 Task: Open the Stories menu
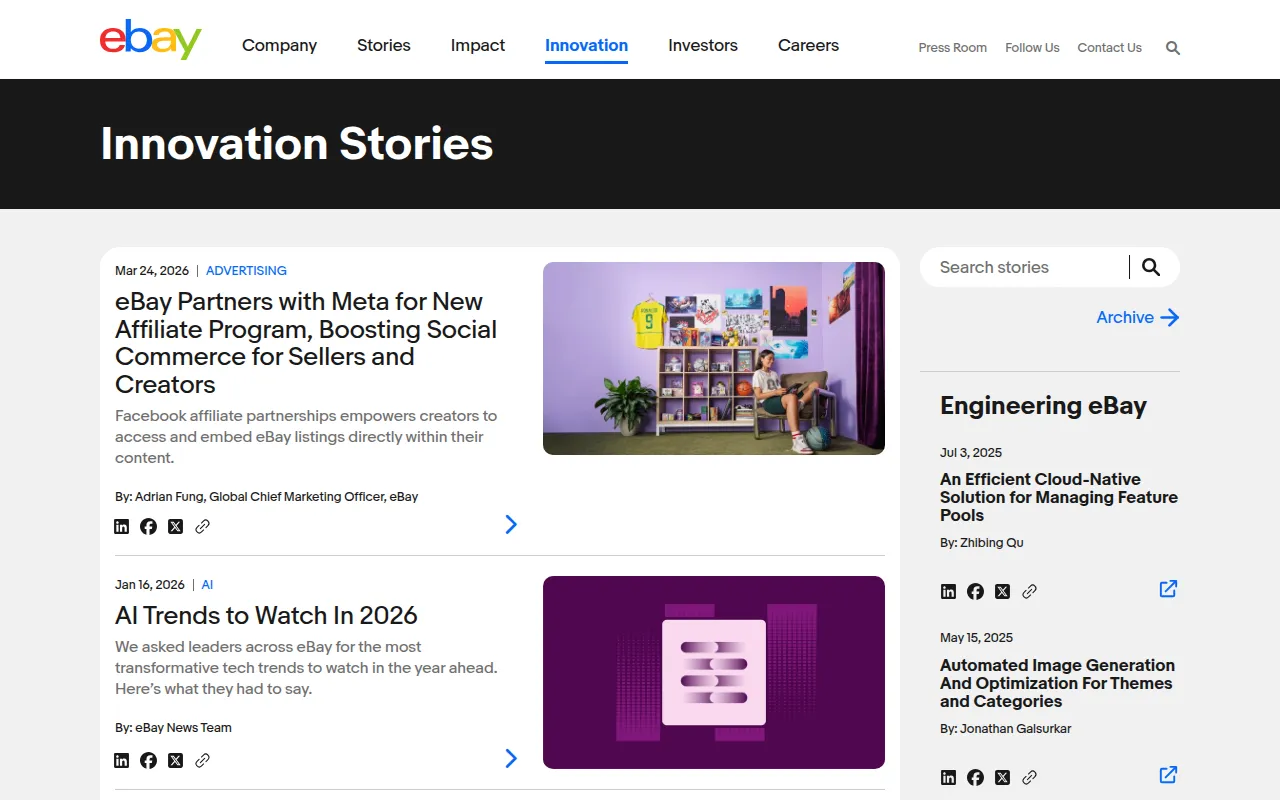coord(384,45)
